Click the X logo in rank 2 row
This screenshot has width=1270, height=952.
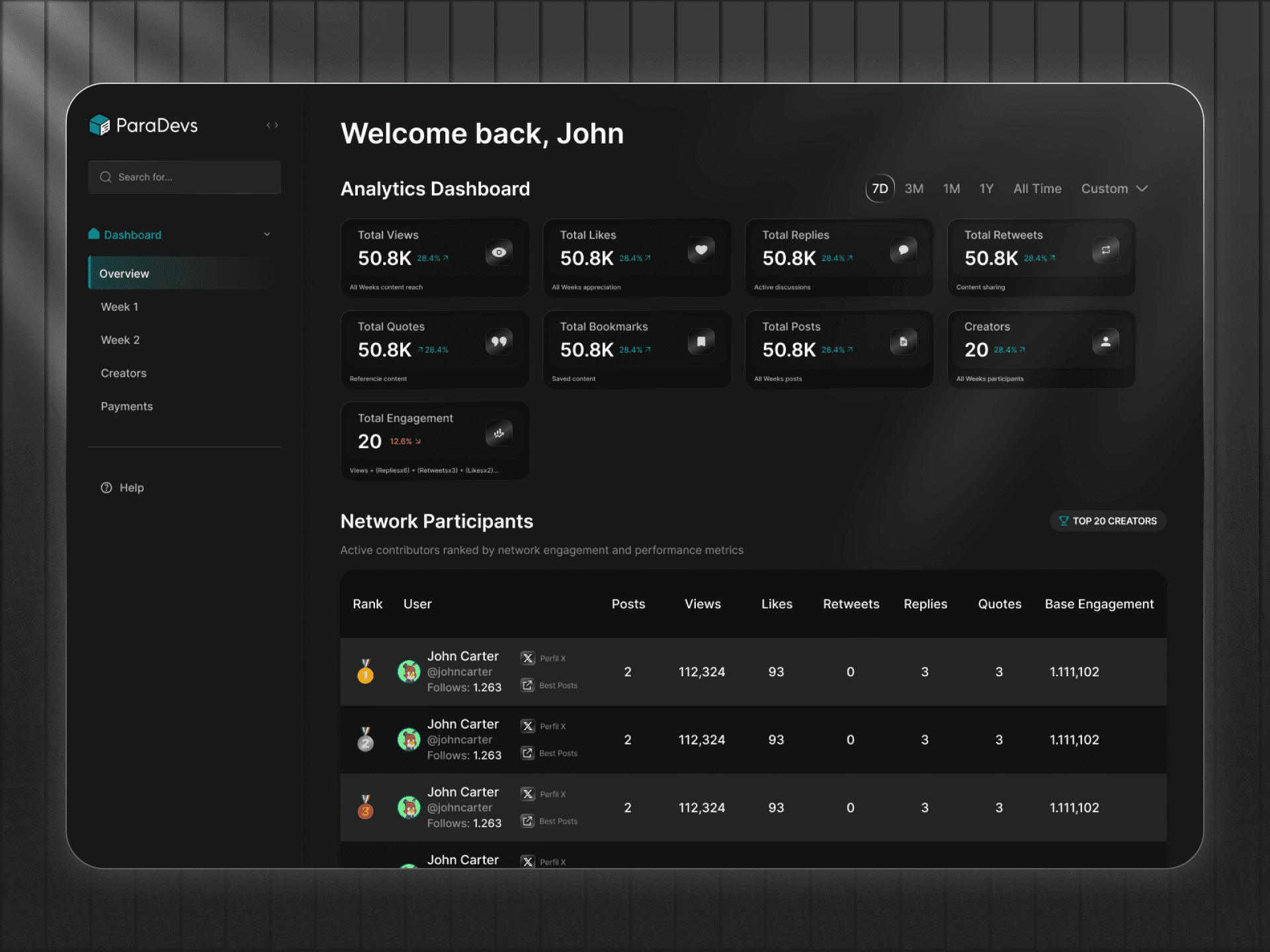(x=527, y=726)
